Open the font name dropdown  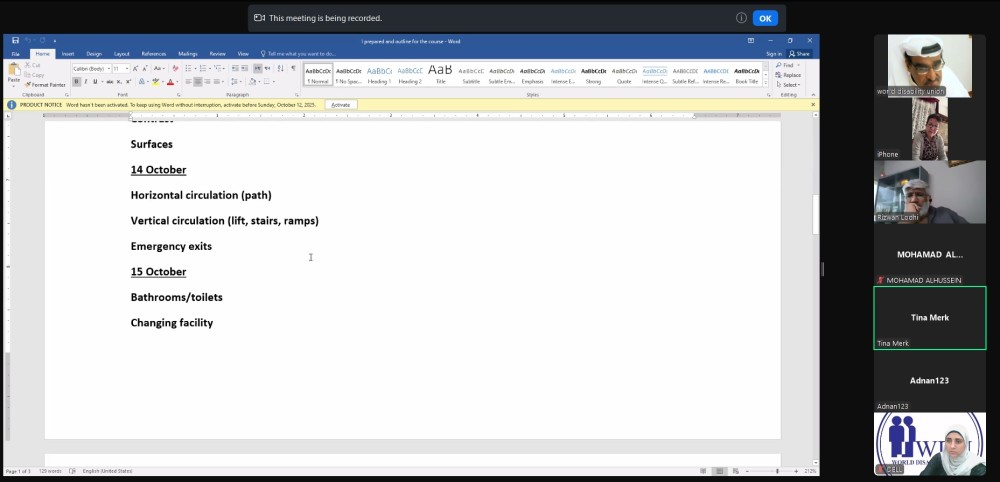pyautogui.click(x=109, y=68)
